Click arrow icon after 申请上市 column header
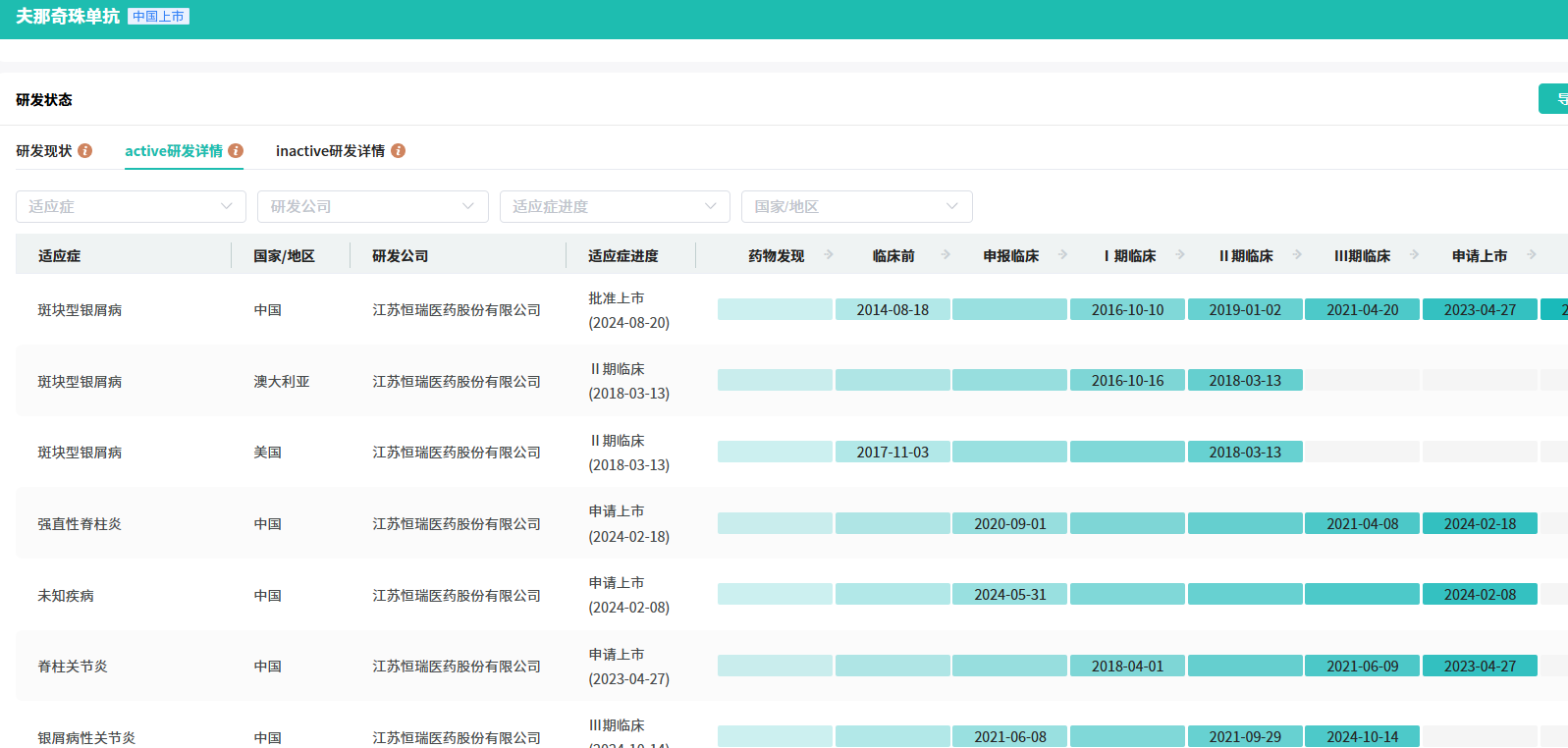This screenshot has height=748, width=1568. [1531, 254]
